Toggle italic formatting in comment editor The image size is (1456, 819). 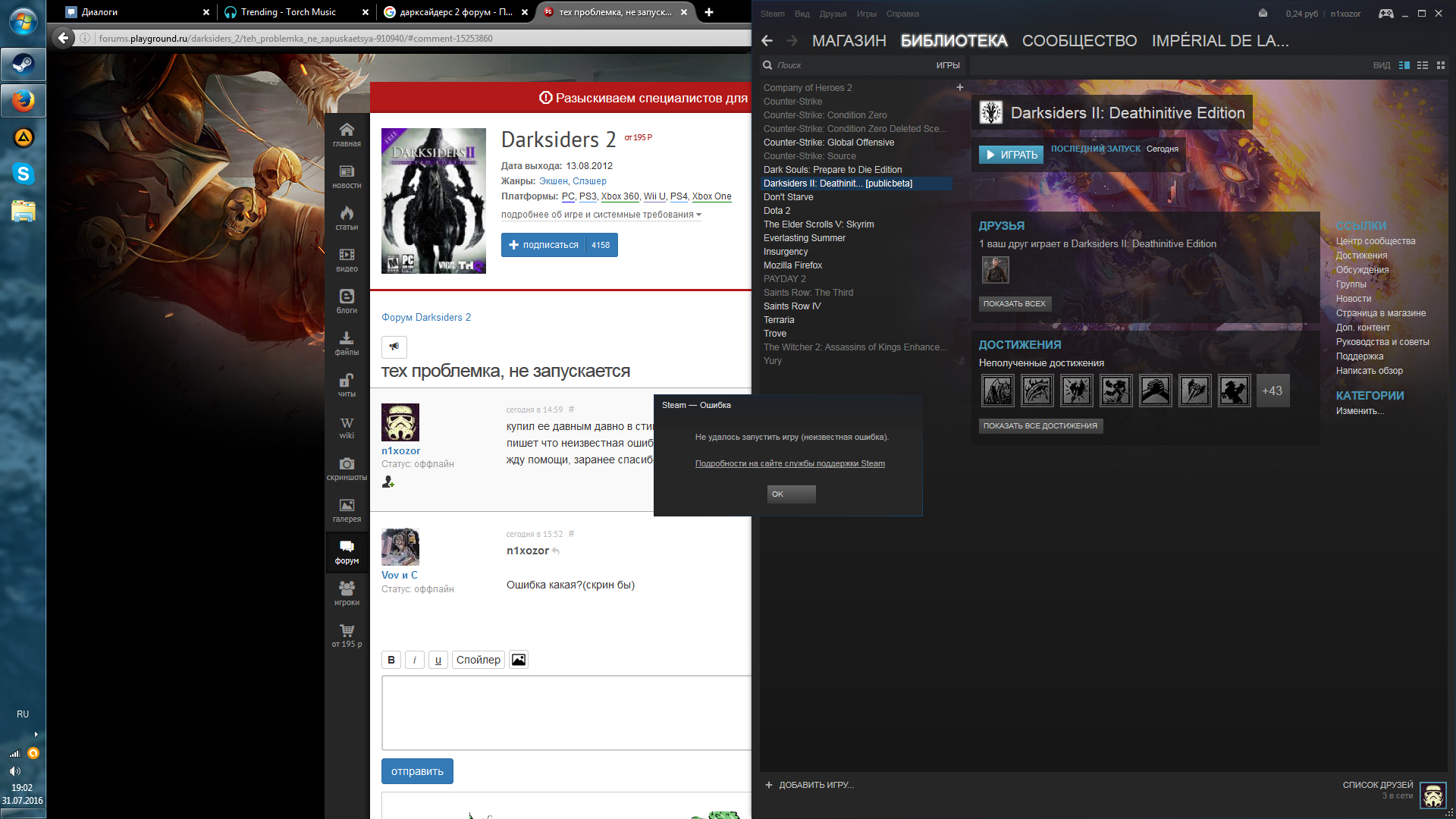[x=414, y=660]
